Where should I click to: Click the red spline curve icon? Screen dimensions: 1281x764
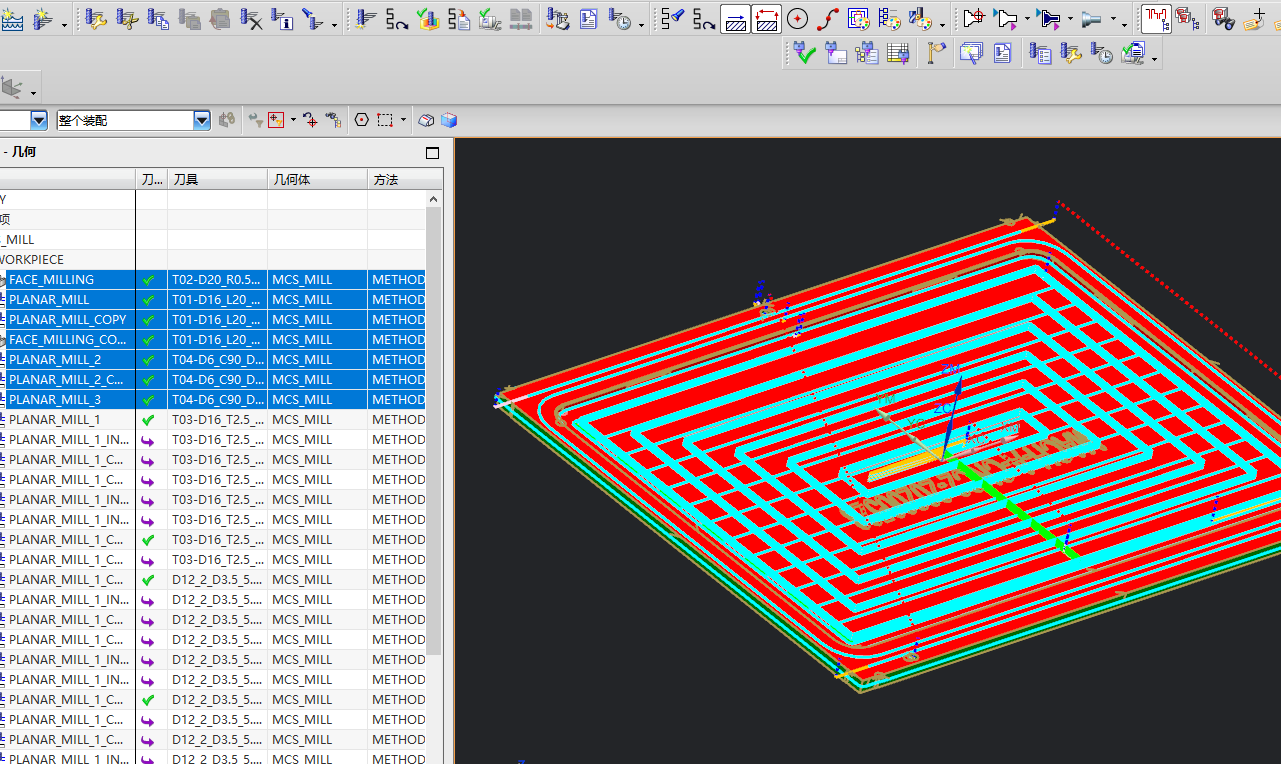tap(828, 19)
